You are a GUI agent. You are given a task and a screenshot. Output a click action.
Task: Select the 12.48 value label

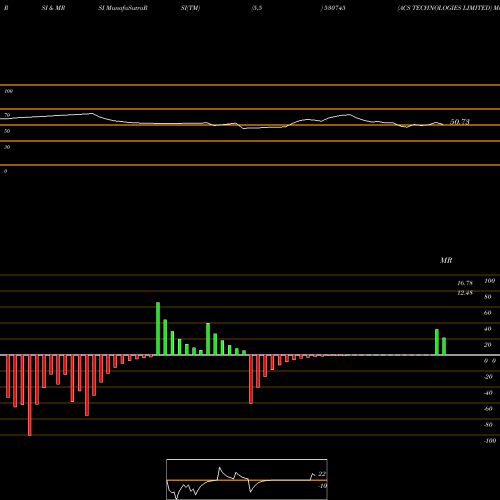(x=465, y=293)
